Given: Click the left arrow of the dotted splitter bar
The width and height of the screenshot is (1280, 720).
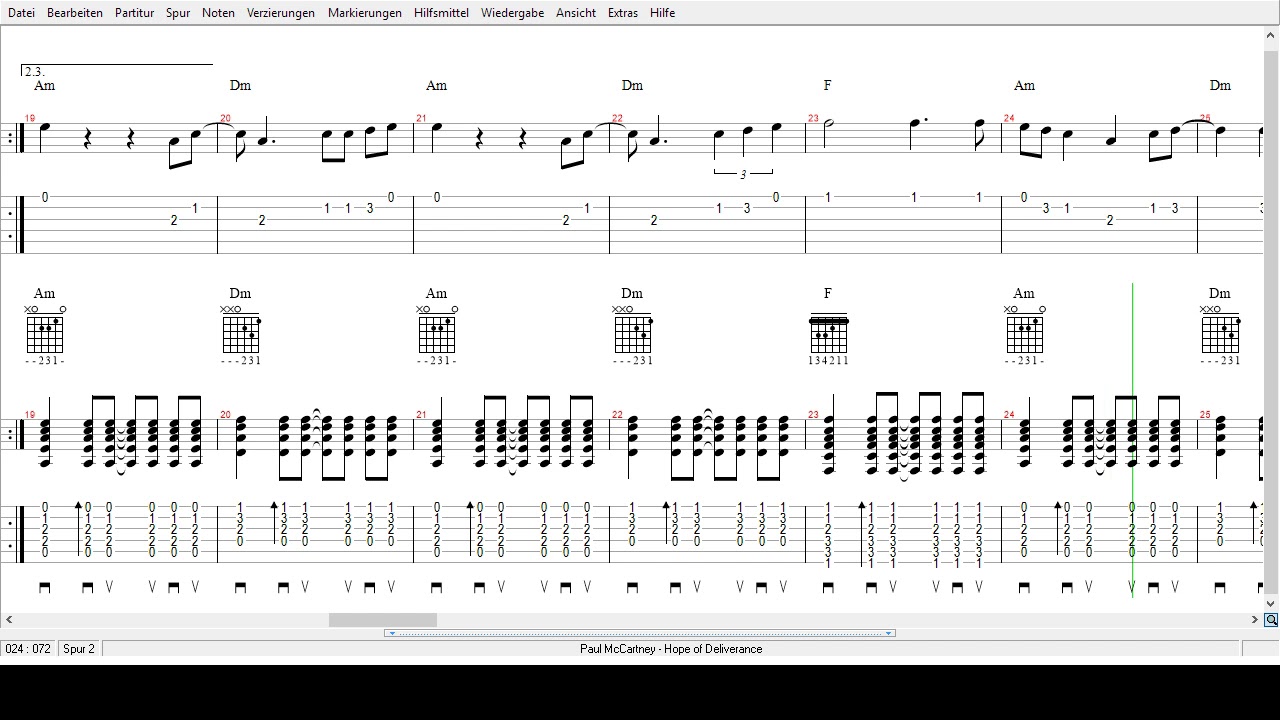Looking at the screenshot, I should pyautogui.click(x=391, y=633).
